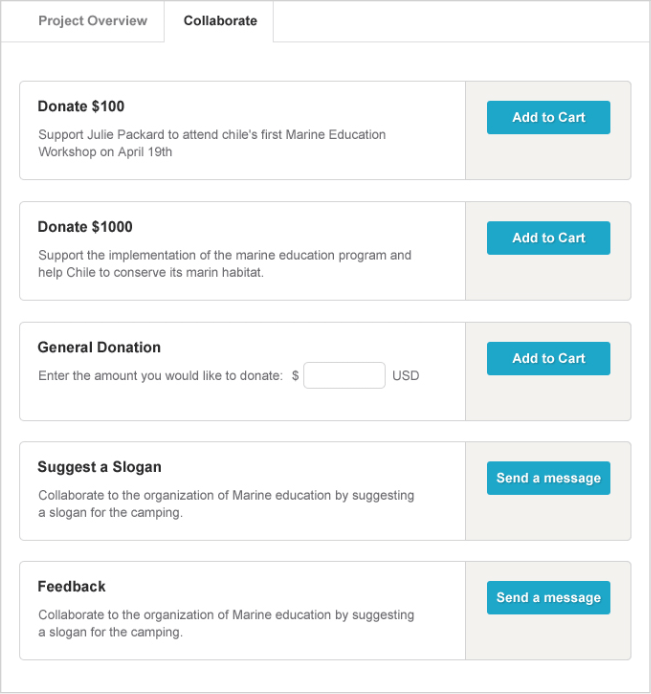The height and width of the screenshot is (694, 651).
Task: Click the Julie Packard workshop description text
Action: [211, 143]
